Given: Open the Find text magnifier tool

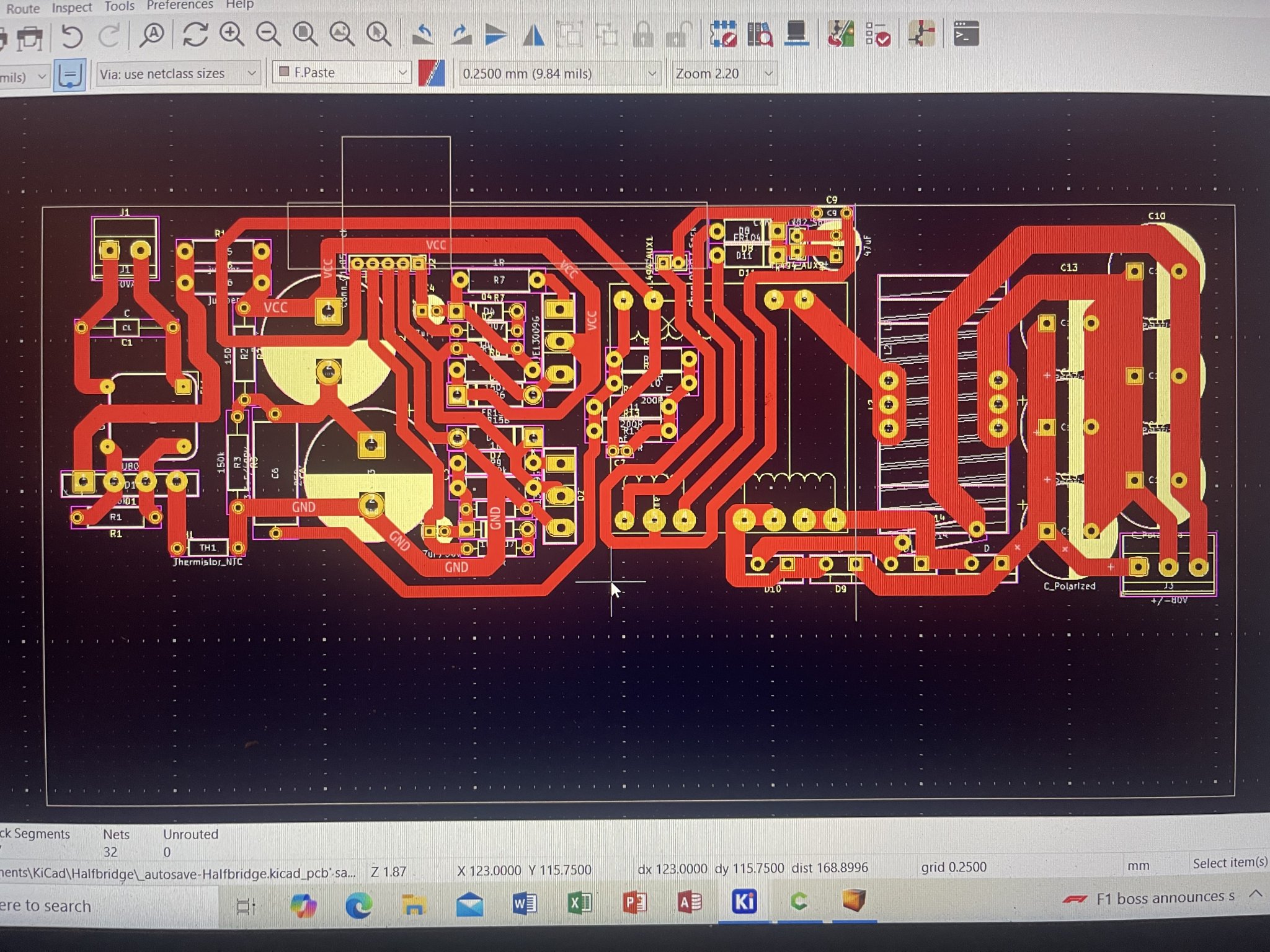Looking at the screenshot, I should (152, 35).
